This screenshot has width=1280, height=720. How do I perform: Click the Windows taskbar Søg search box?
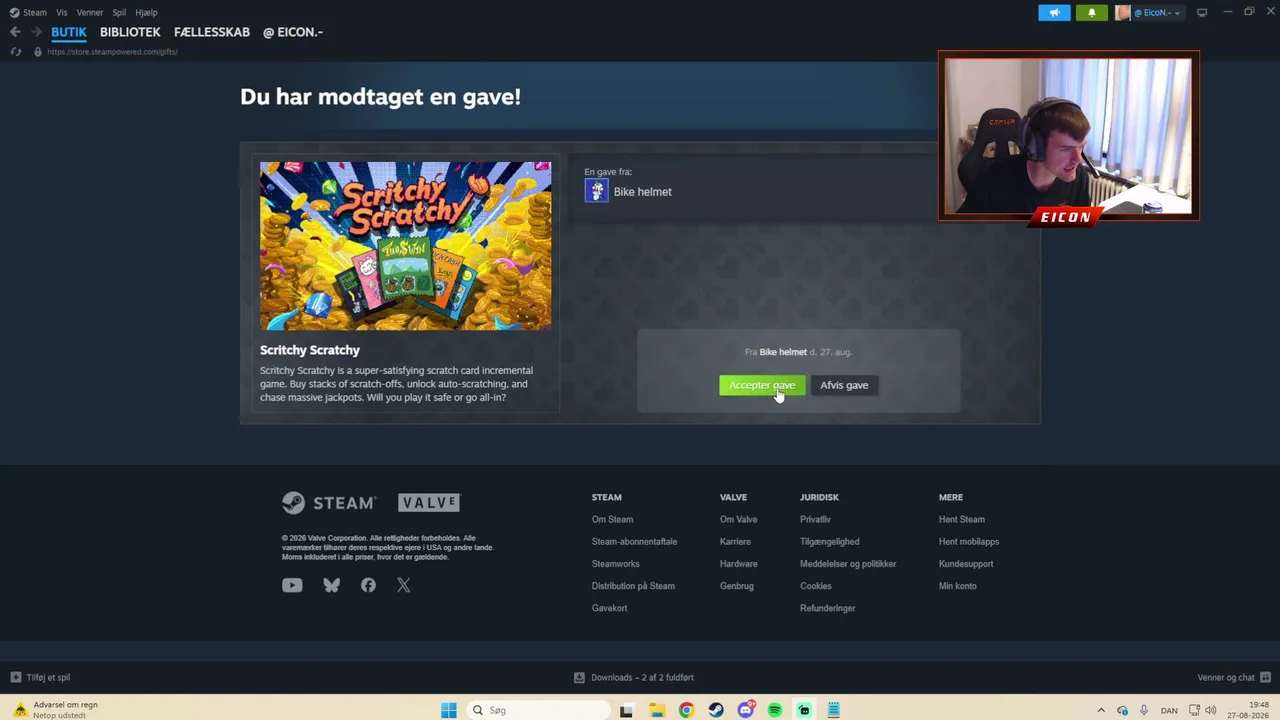[538, 710]
